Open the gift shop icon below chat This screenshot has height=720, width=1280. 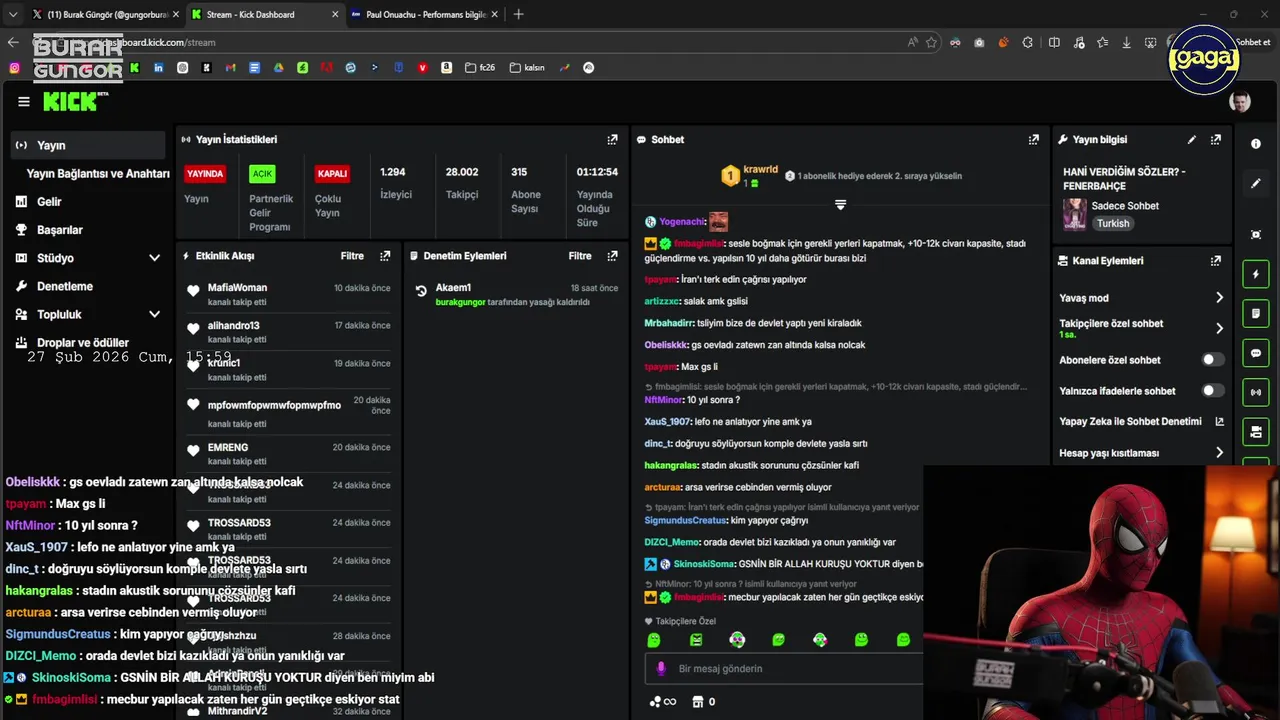point(698,702)
